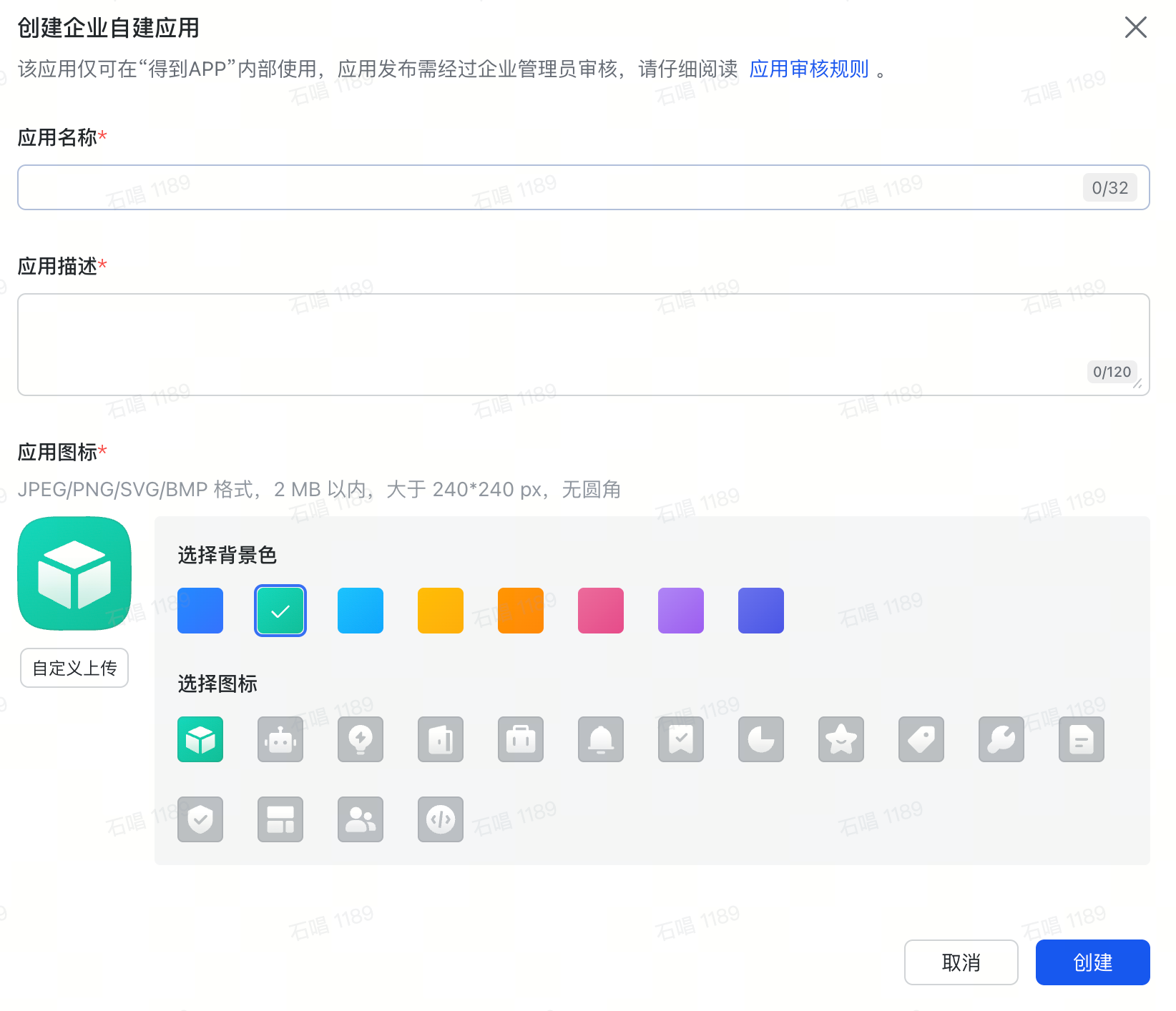
Task: Click the 自定义上传 button
Action: (74, 667)
